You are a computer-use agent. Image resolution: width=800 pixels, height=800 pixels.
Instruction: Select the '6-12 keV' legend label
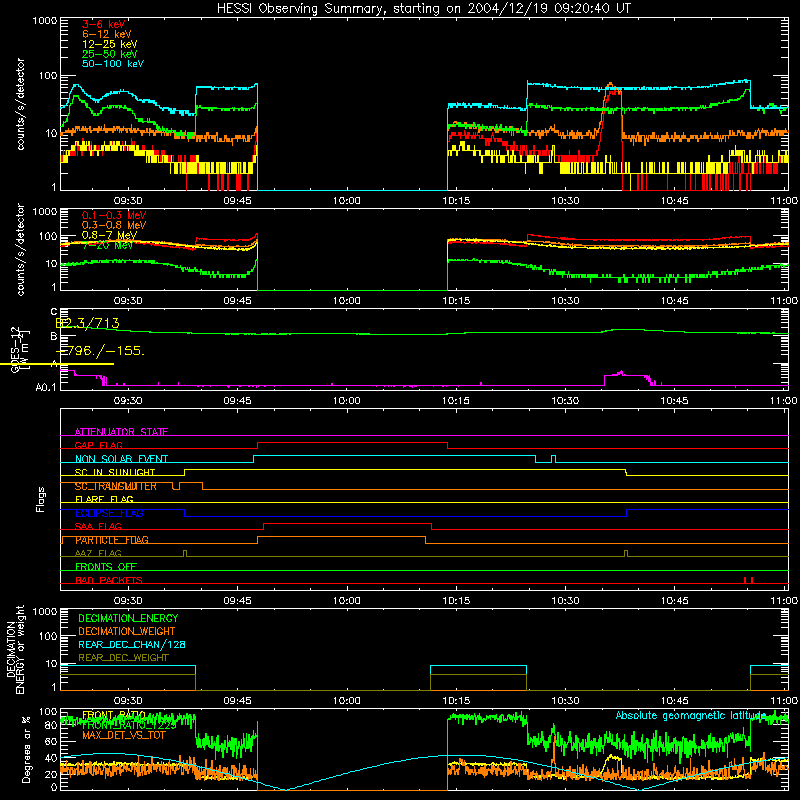point(107,34)
